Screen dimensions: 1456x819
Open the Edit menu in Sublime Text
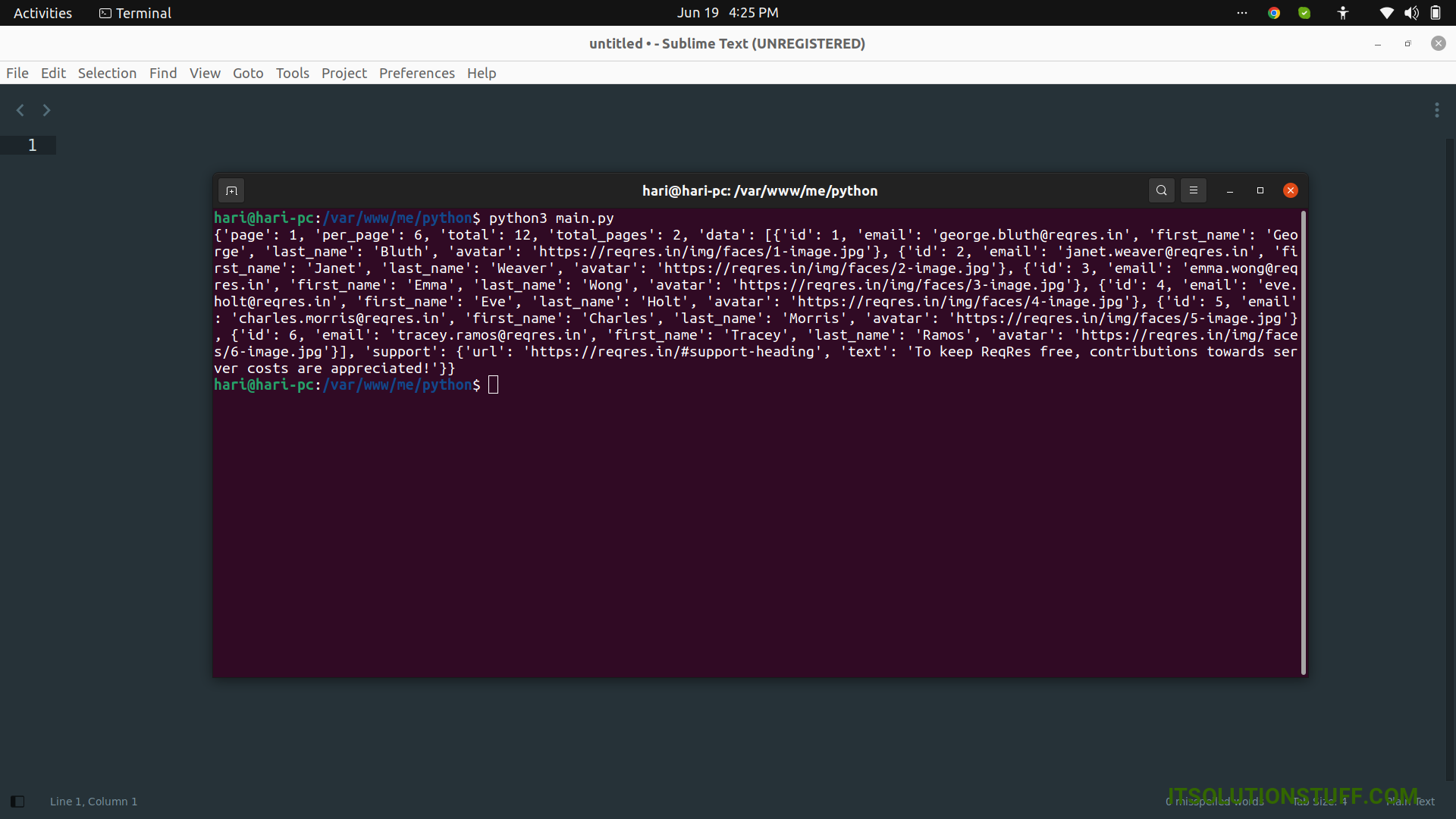click(x=52, y=72)
